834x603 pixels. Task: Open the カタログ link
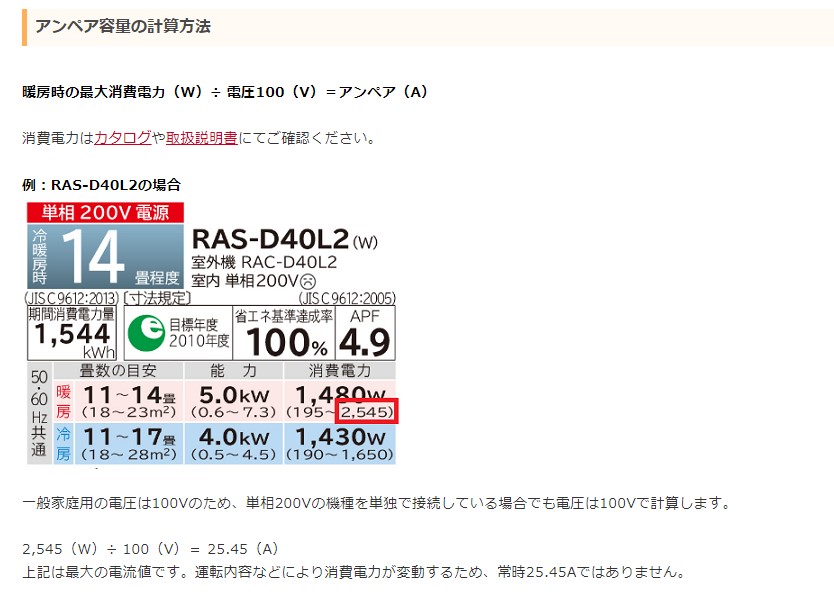(x=123, y=138)
